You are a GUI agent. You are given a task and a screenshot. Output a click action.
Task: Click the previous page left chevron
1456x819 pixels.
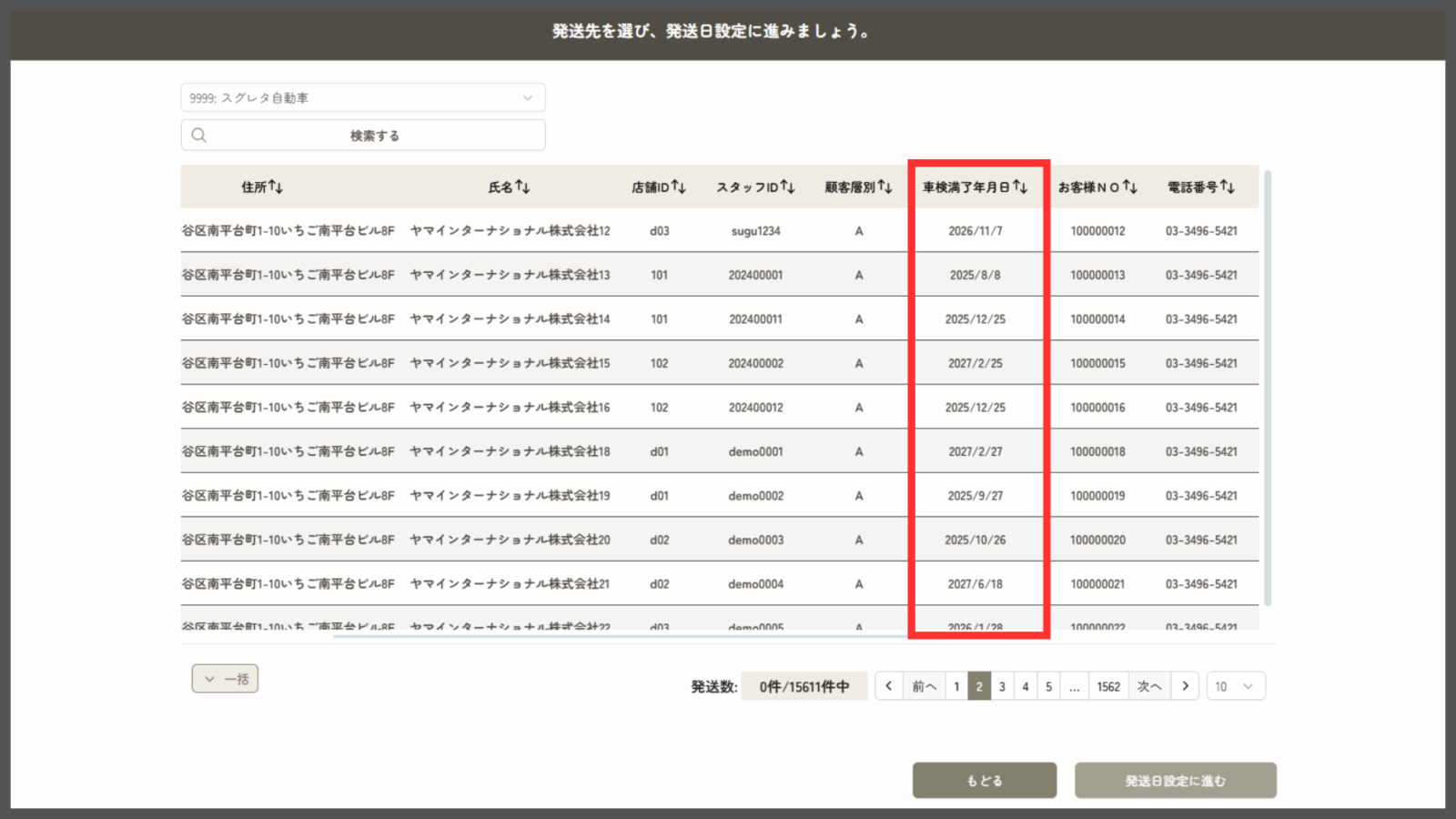tap(889, 686)
